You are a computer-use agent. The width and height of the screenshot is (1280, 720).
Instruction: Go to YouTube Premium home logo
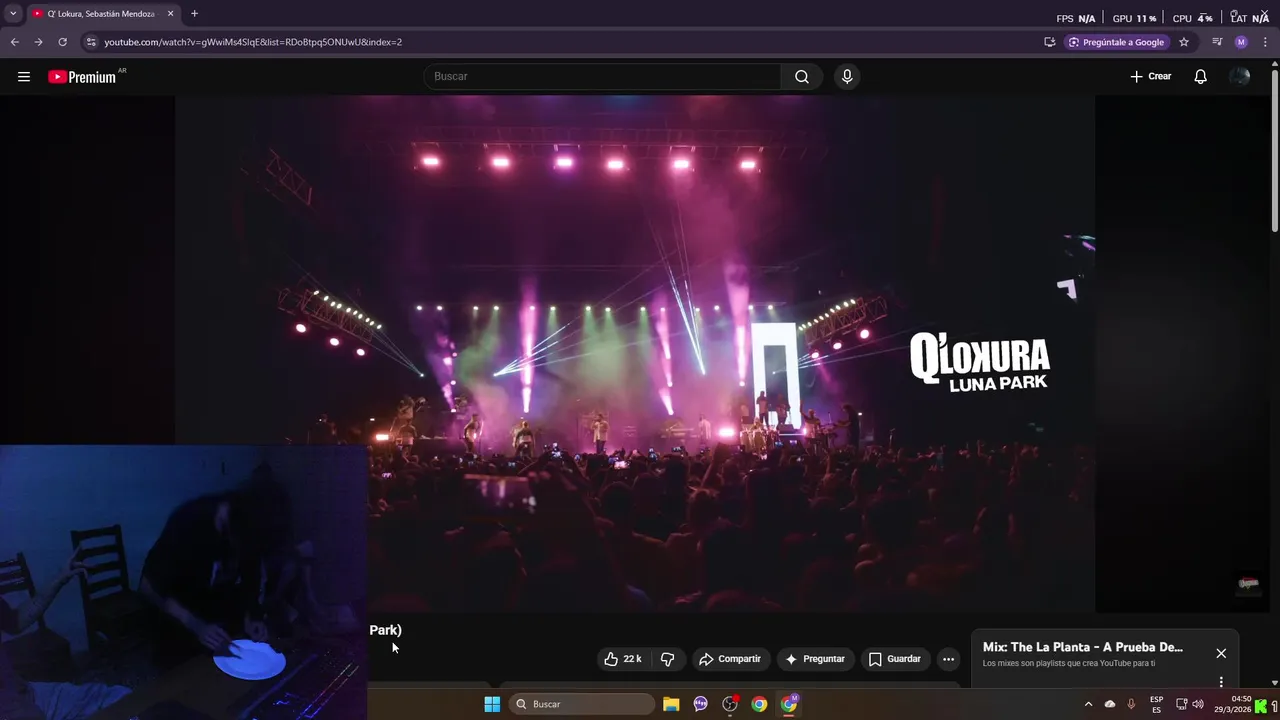(82, 77)
